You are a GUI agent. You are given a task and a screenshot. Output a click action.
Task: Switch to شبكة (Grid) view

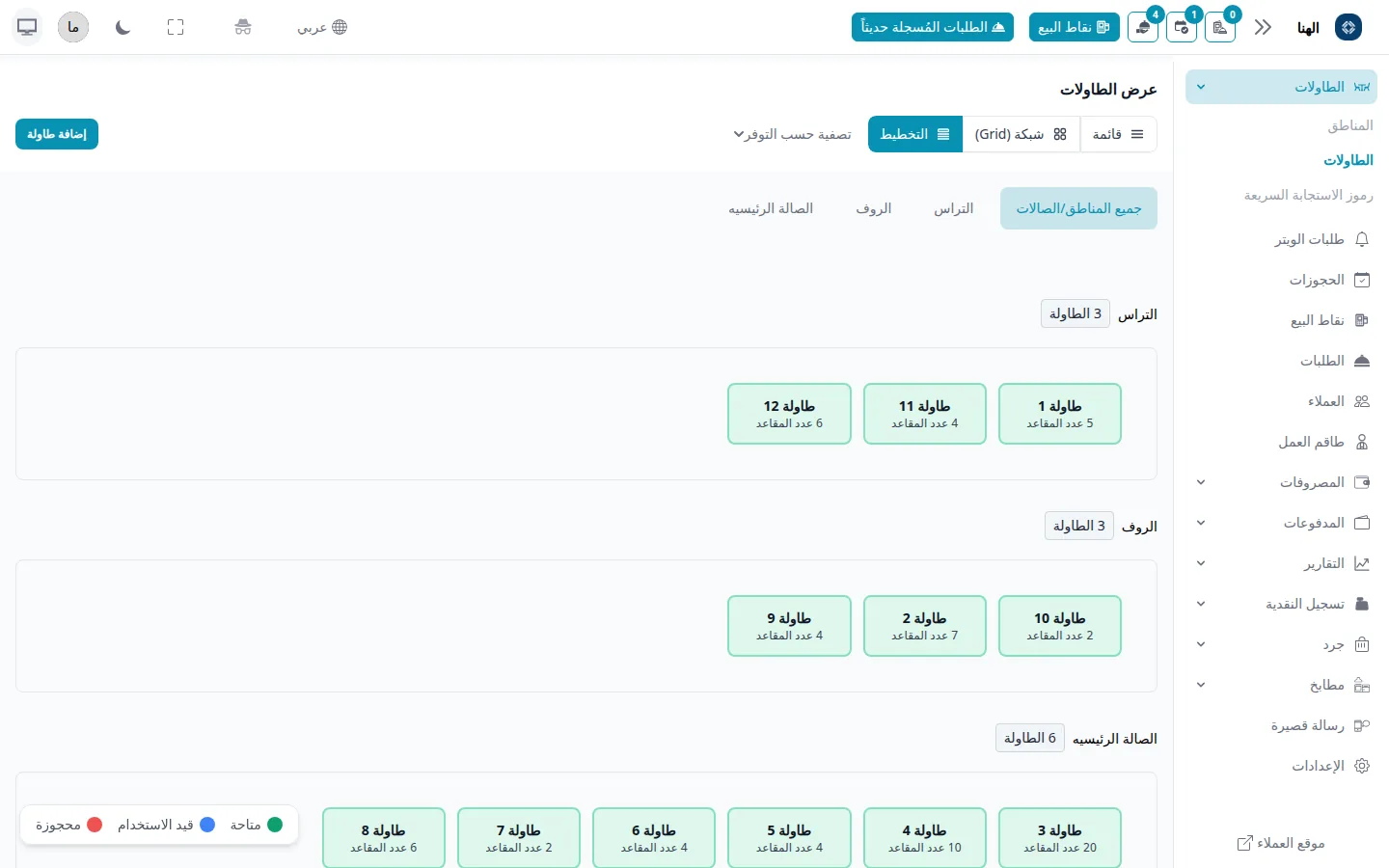(1021, 134)
